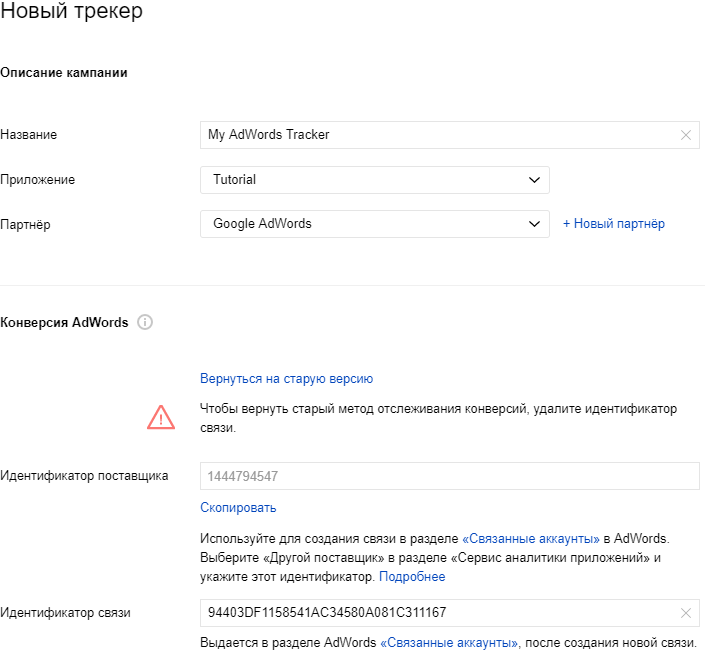Click the Новый трекер page title

point(71,11)
